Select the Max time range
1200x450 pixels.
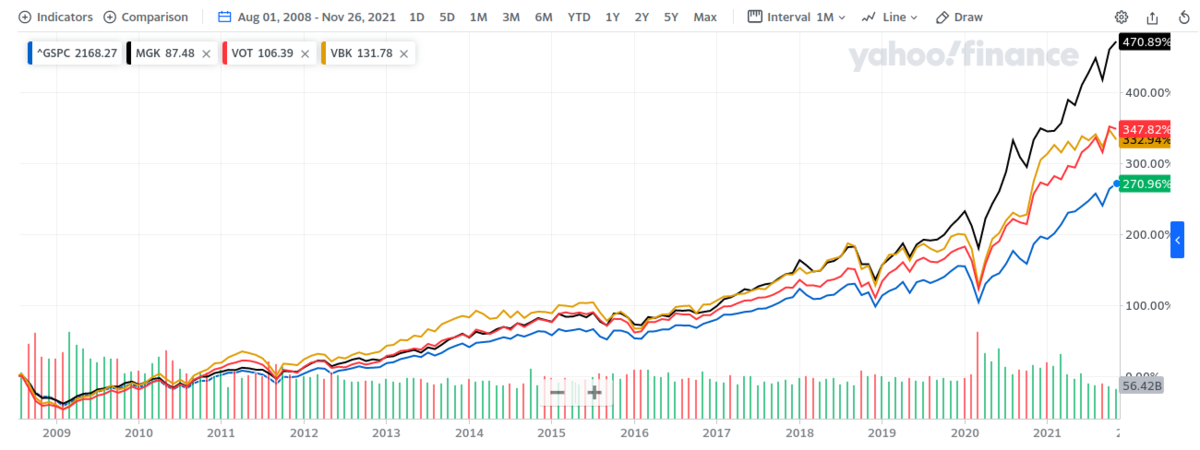coord(704,17)
